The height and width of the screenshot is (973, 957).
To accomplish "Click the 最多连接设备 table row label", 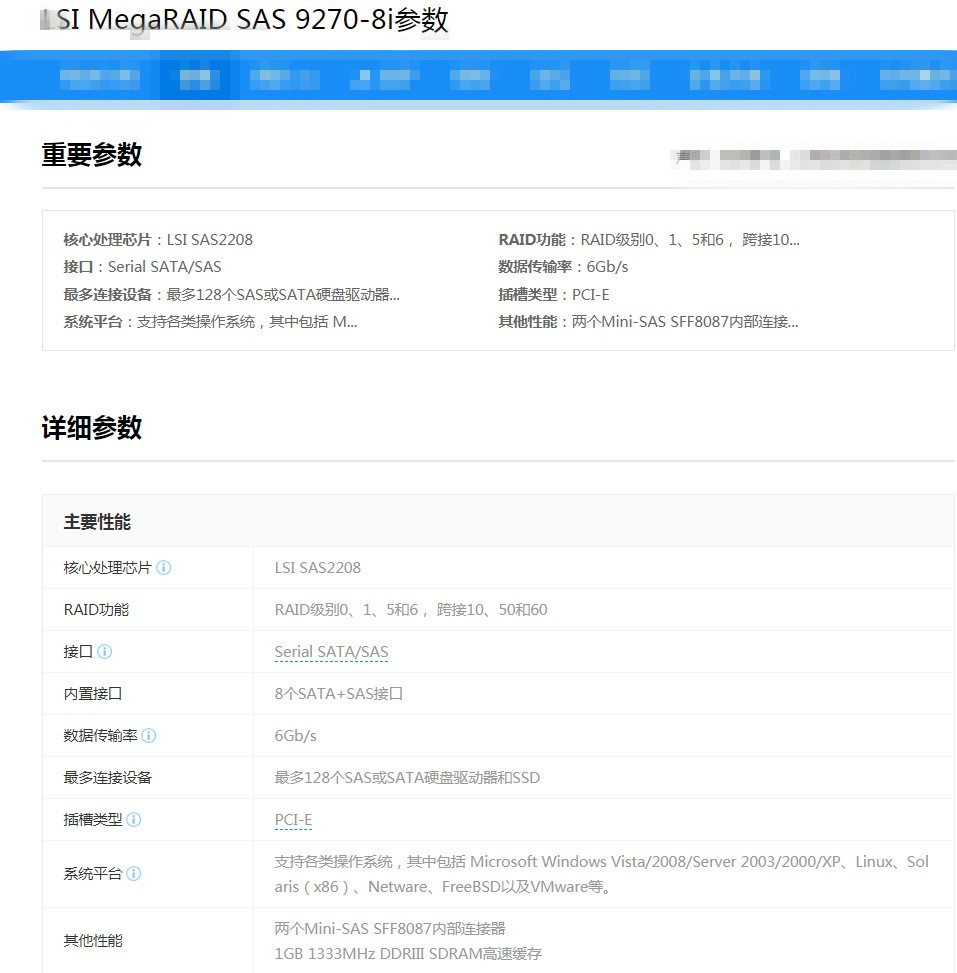I will click(107, 778).
